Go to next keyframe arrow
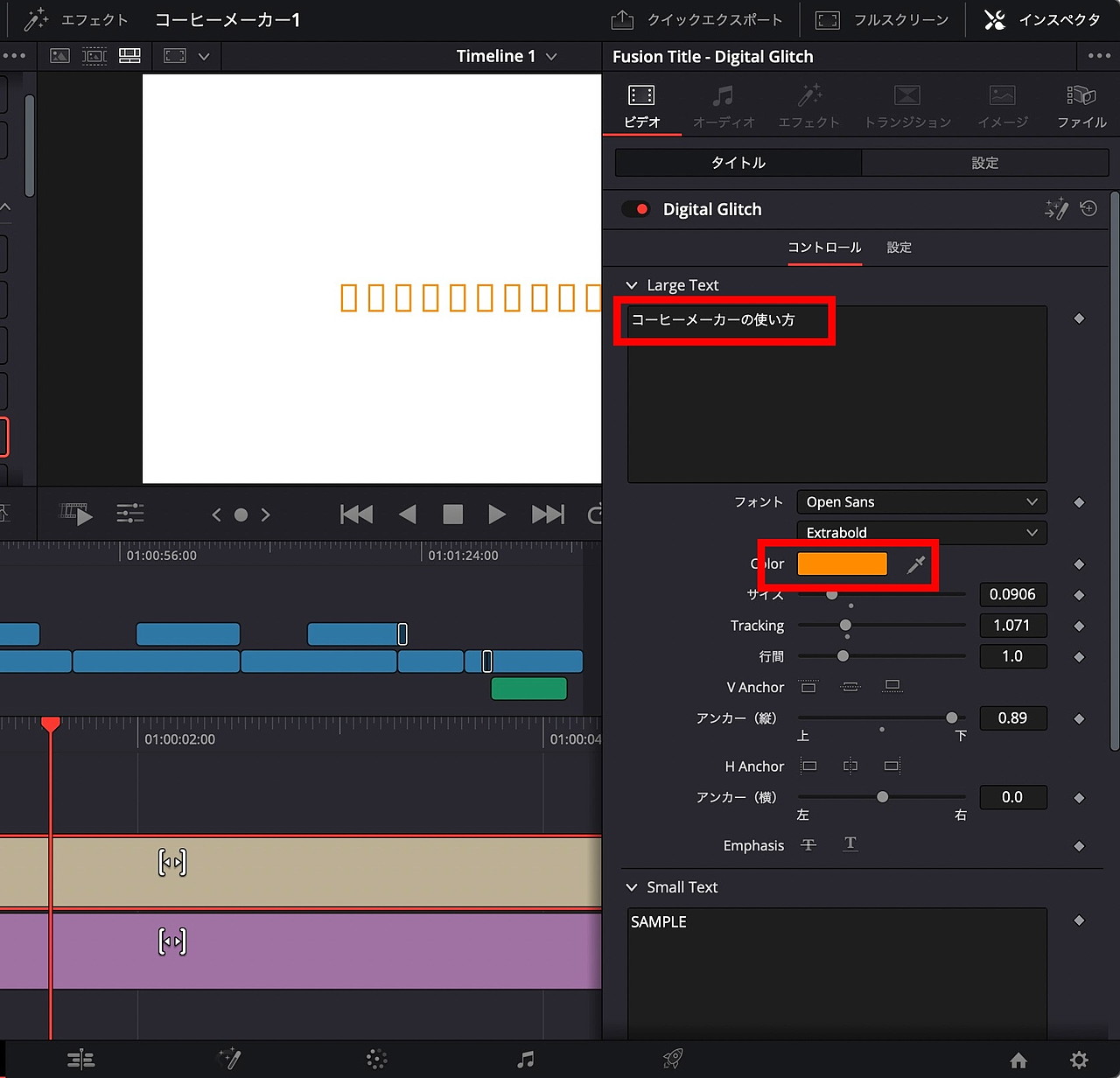 pyautogui.click(x=265, y=515)
